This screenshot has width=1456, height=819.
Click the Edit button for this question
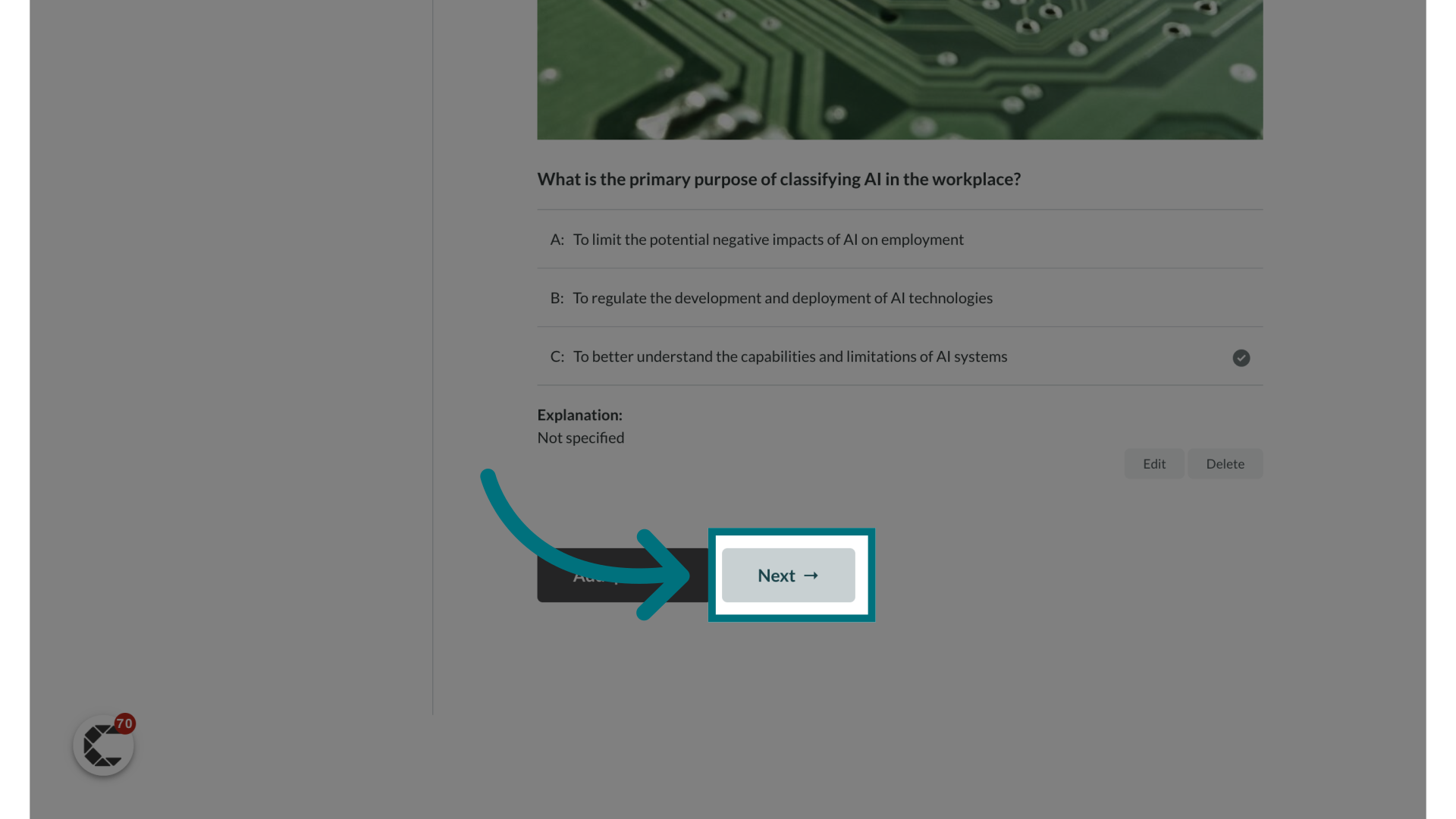[x=1154, y=463]
